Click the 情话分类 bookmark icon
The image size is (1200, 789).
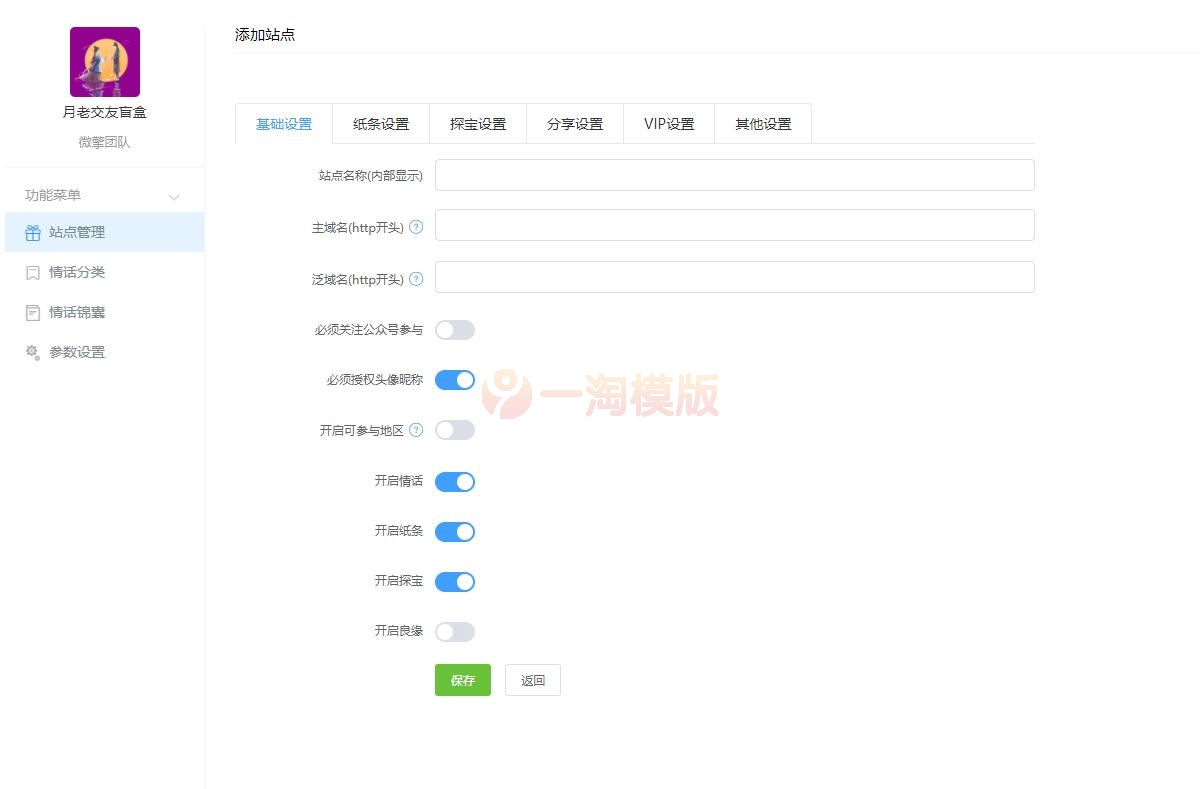tap(30, 271)
